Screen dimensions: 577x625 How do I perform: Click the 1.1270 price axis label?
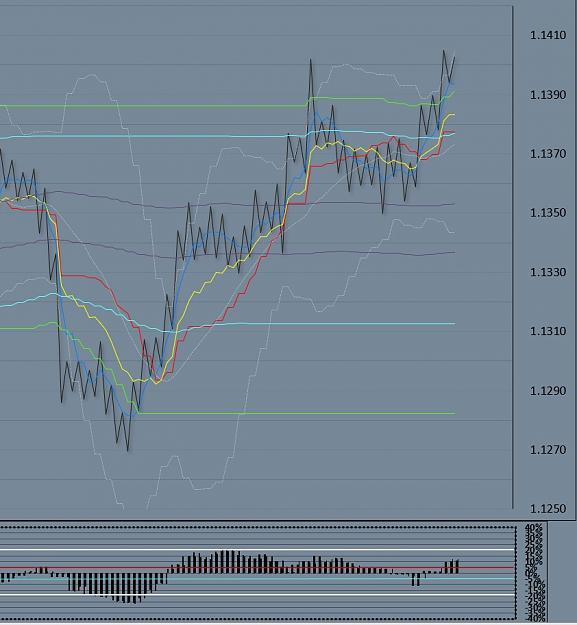coord(548,450)
